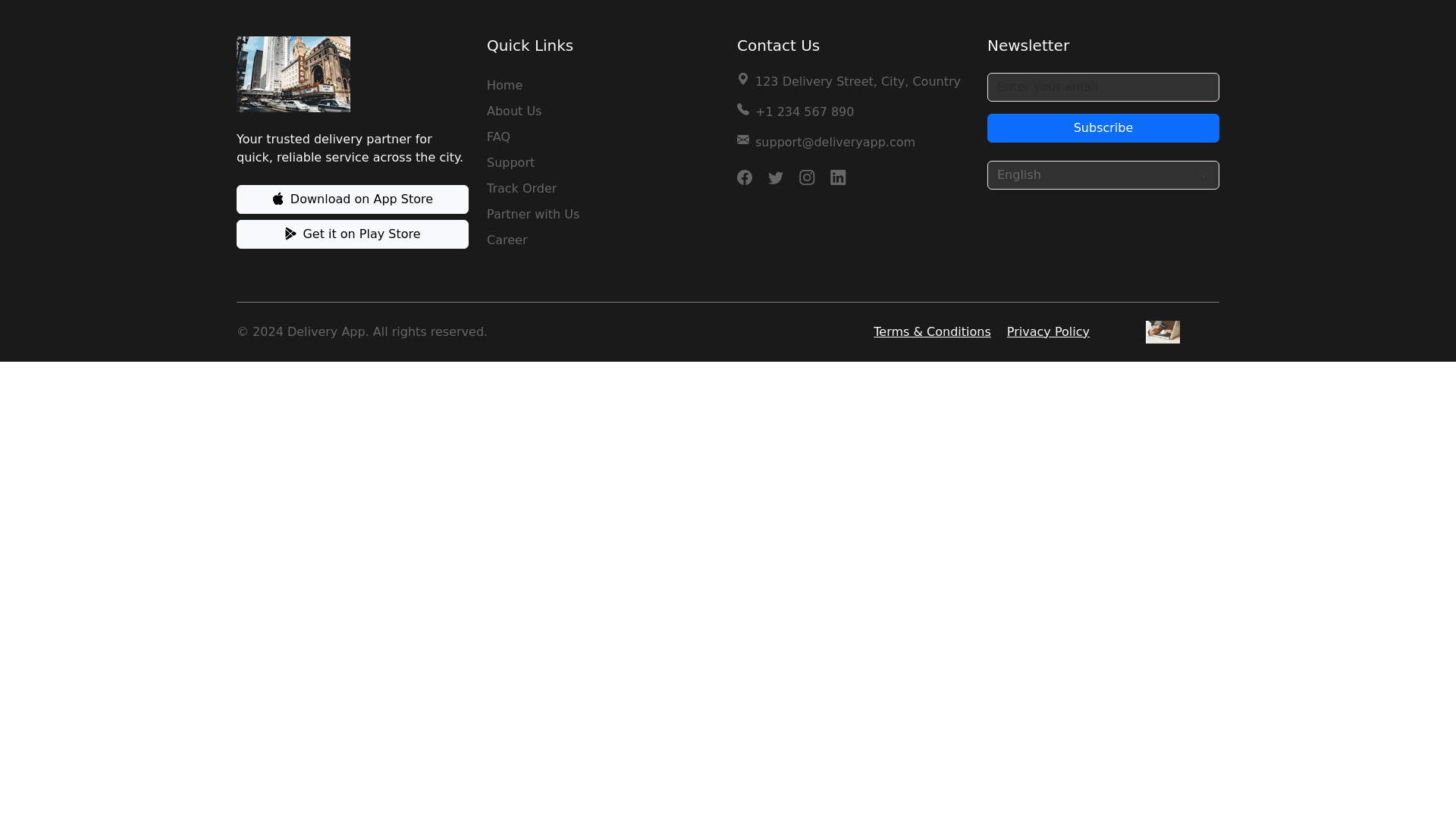The image size is (1456, 819).
Task: Open the Facebook social icon
Action: point(744,177)
